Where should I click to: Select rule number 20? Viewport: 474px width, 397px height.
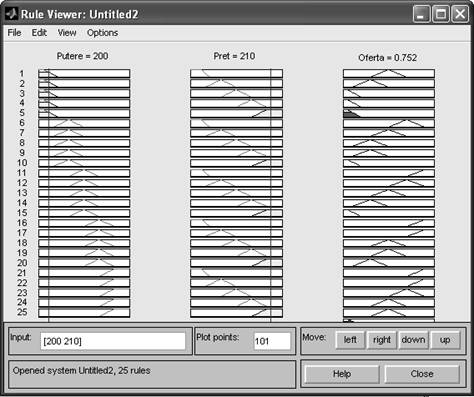point(22,263)
